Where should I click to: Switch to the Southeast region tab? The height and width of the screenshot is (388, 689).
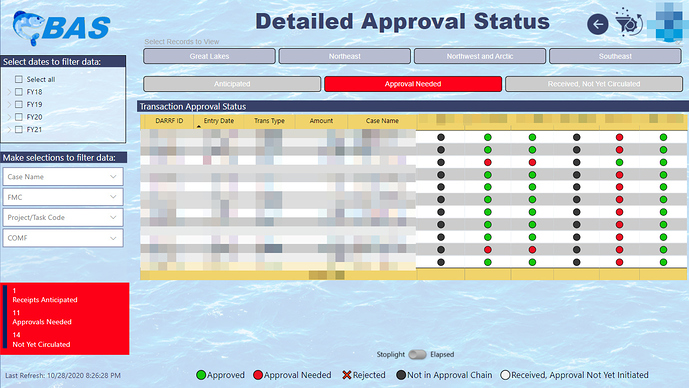coord(615,56)
